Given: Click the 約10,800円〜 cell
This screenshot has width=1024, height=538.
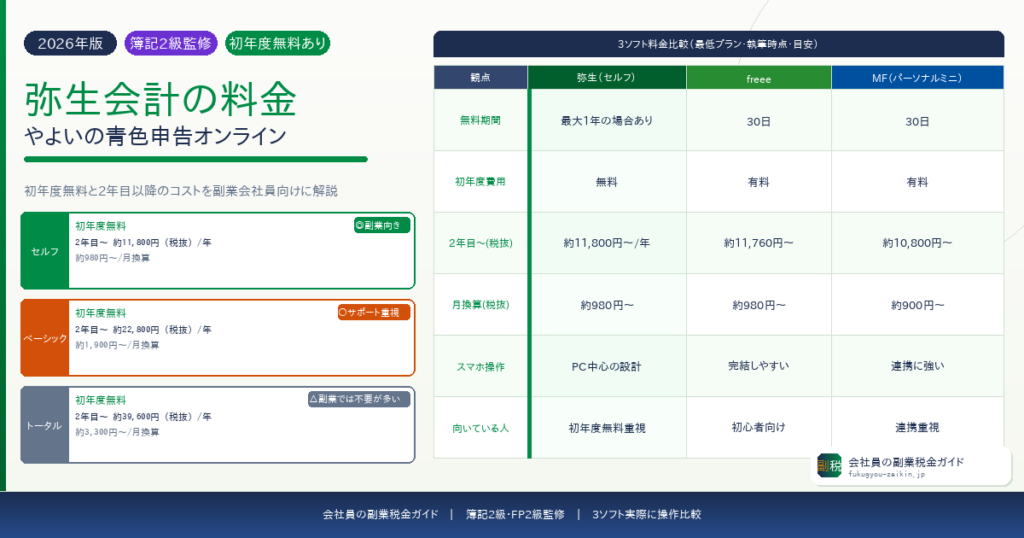Looking at the screenshot, I should [918, 243].
